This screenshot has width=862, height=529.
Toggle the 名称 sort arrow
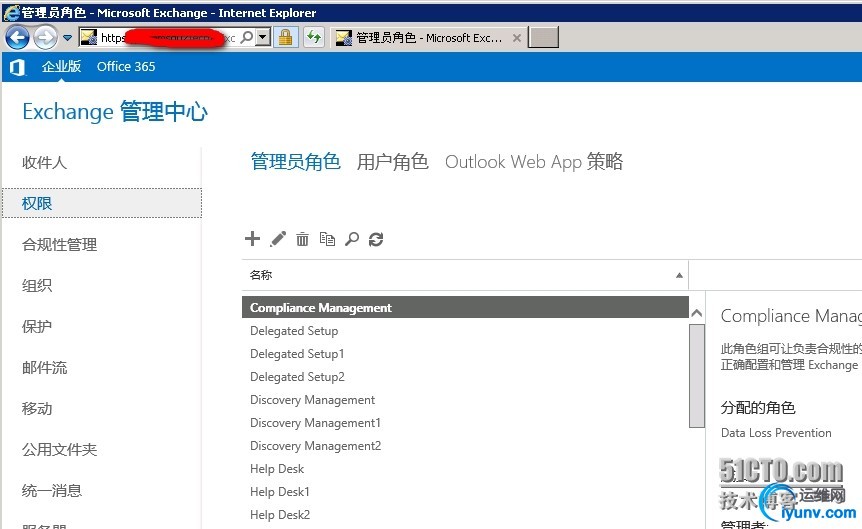pyautogui.click(x=679, y=275)
